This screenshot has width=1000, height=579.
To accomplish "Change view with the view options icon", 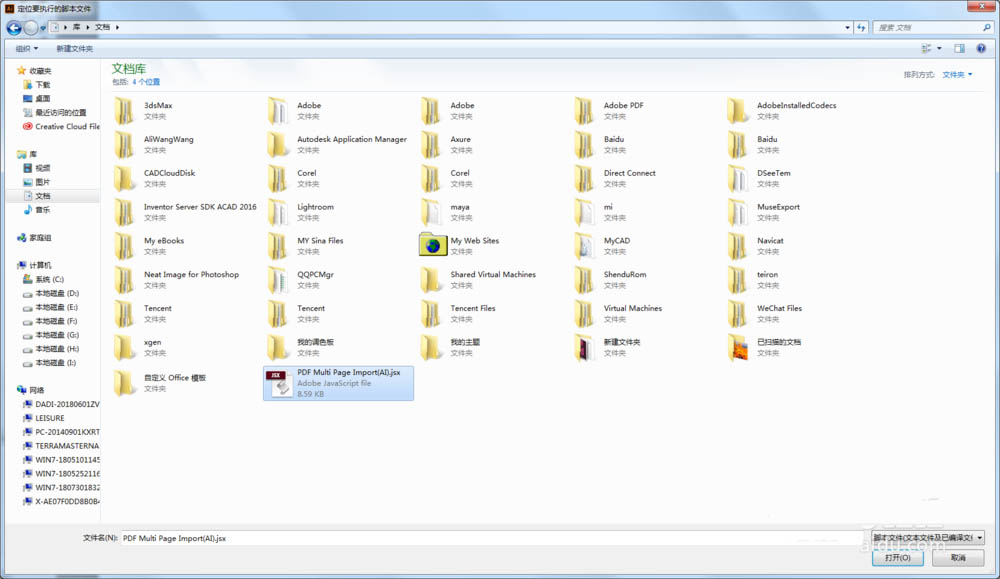I will click(926, 48).
